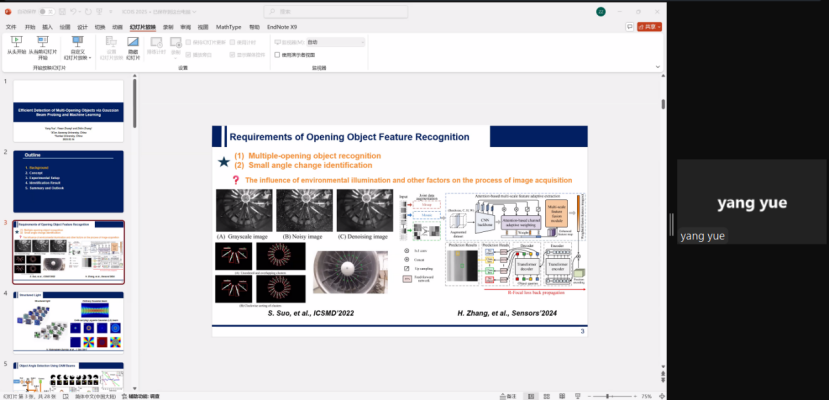Image resolution: width=830 pixels, height=401 pixels.
Task: Click the slide count indicator in status bar
Action: click(x=29, y=396)
